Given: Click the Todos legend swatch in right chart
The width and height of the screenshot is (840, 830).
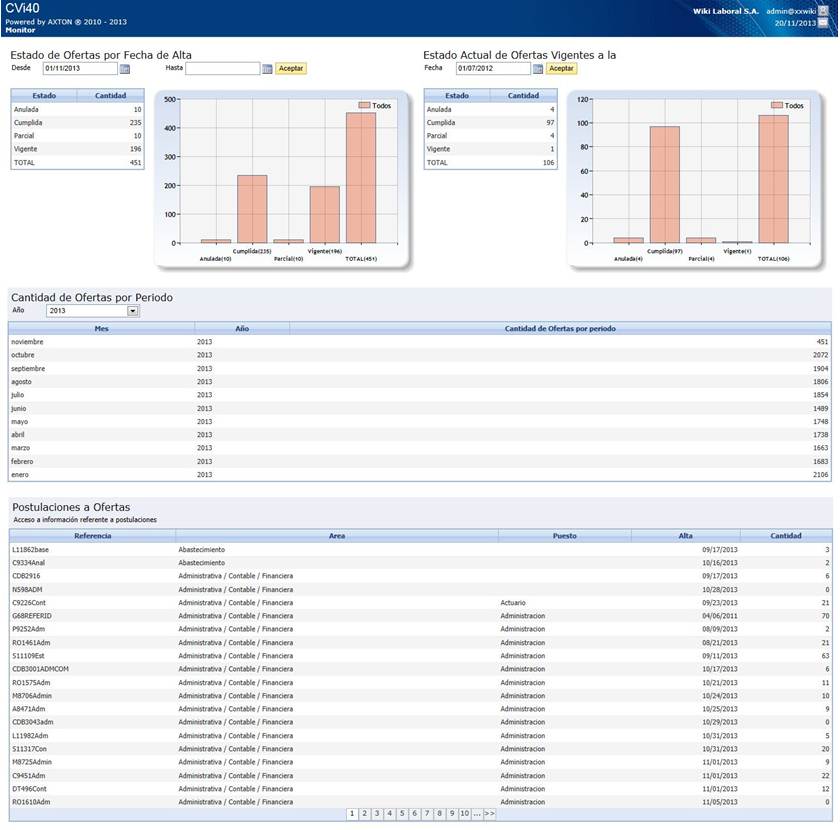Looking at the screenshot, I should [777, 105].
